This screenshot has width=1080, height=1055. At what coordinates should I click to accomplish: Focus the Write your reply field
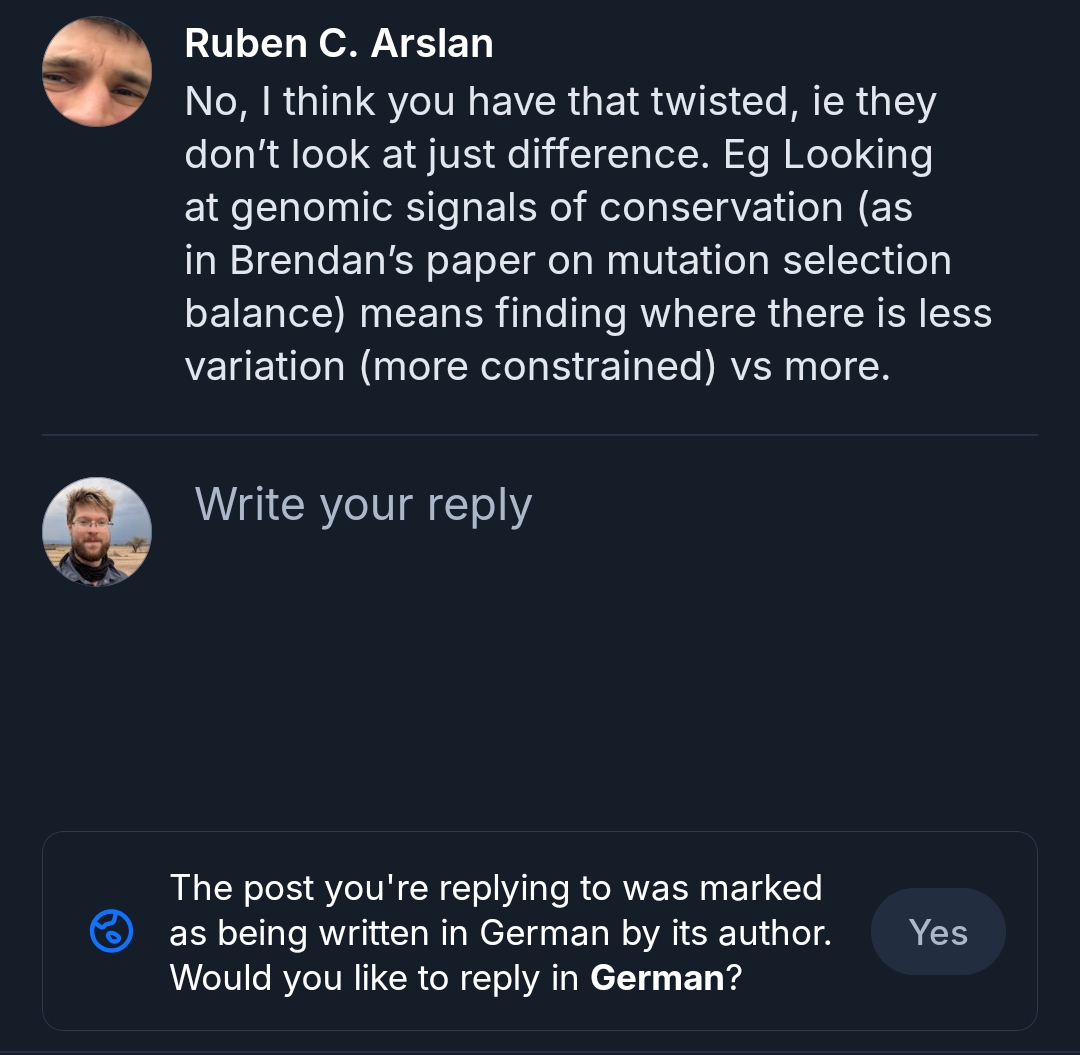click(363, 505)
